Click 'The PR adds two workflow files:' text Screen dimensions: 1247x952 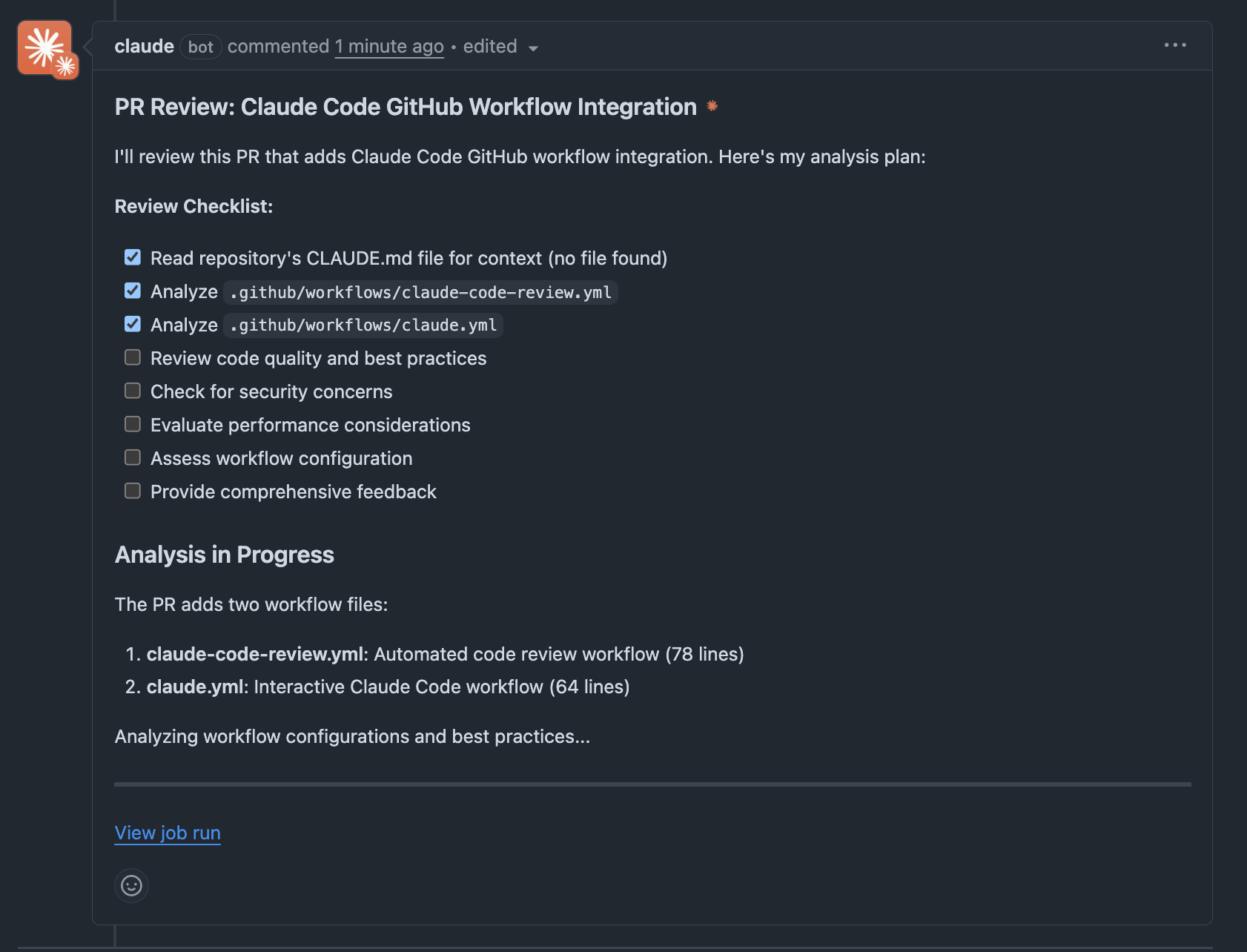pyautogui.click(x=251, y=604)
